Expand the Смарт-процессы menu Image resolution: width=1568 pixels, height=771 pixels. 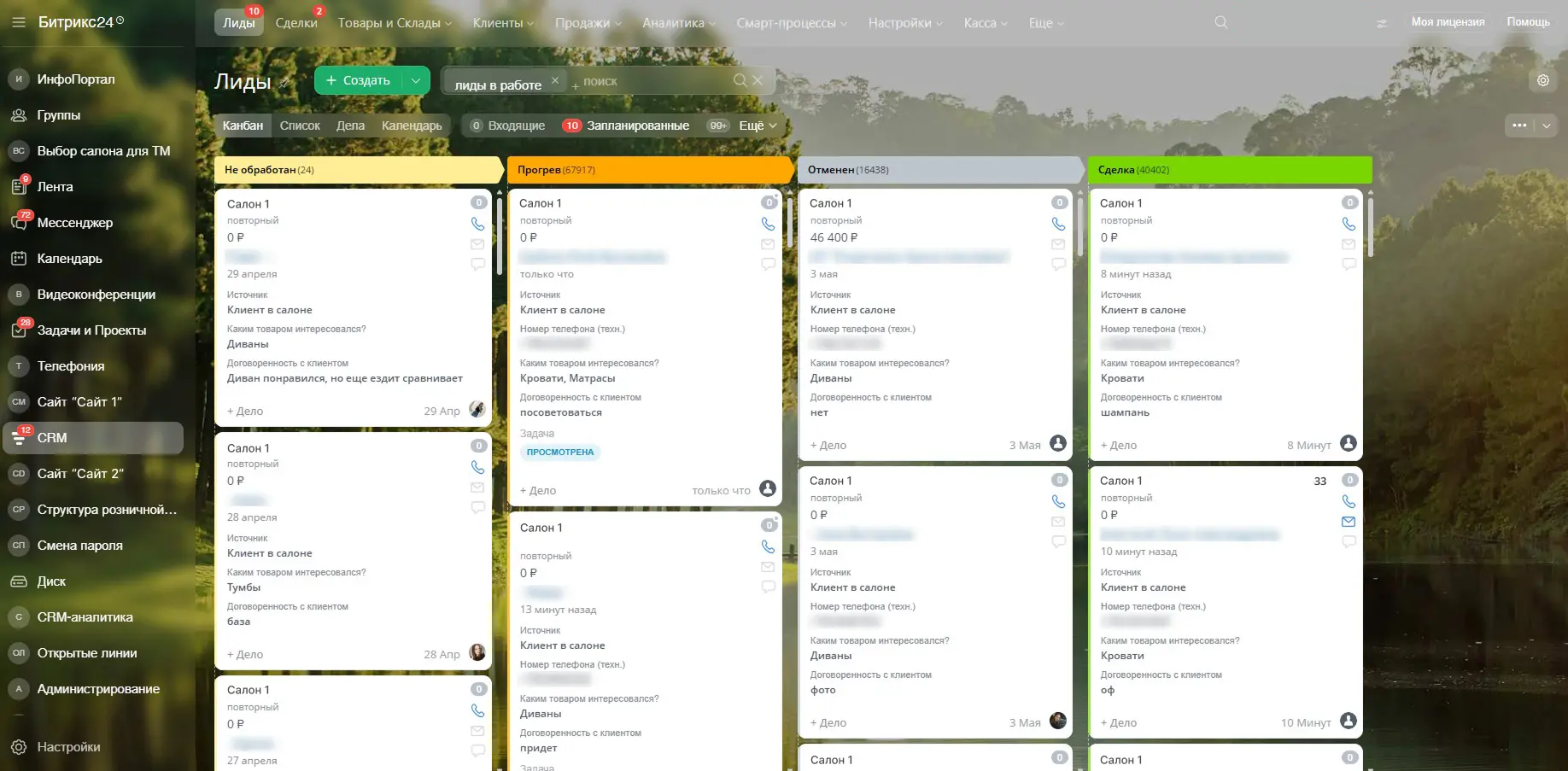[x=792, y=23]
